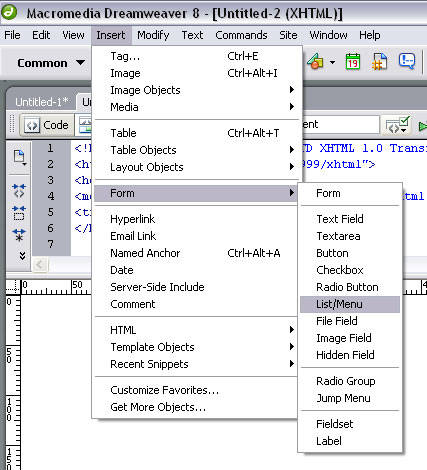Open the Site menu
The height and width of the screenshot is (470, 427).
[288, 35]
